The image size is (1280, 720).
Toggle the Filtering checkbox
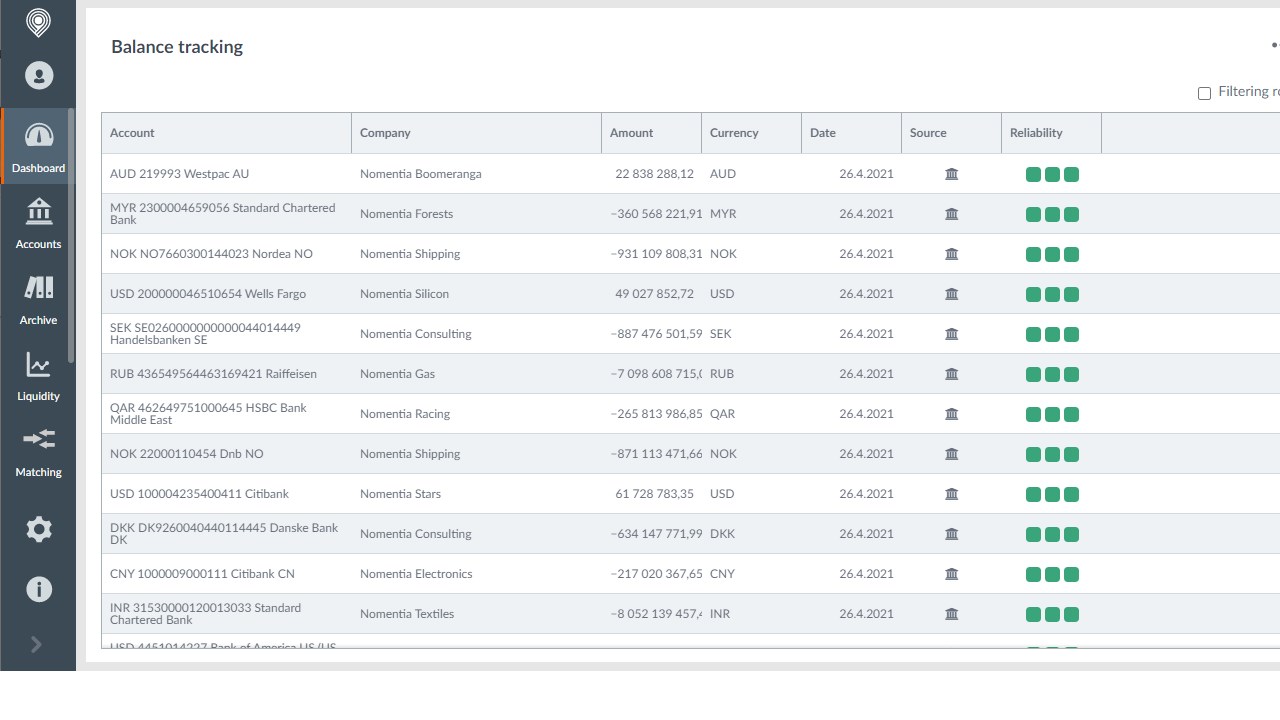[x=1204, y=93]
